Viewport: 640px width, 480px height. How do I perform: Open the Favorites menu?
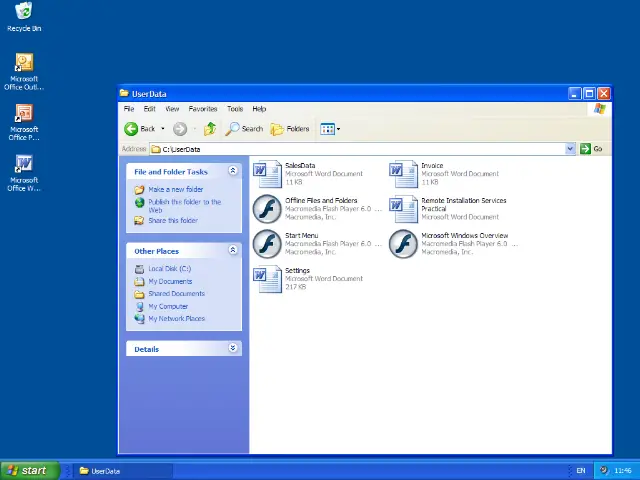(203, 108)
